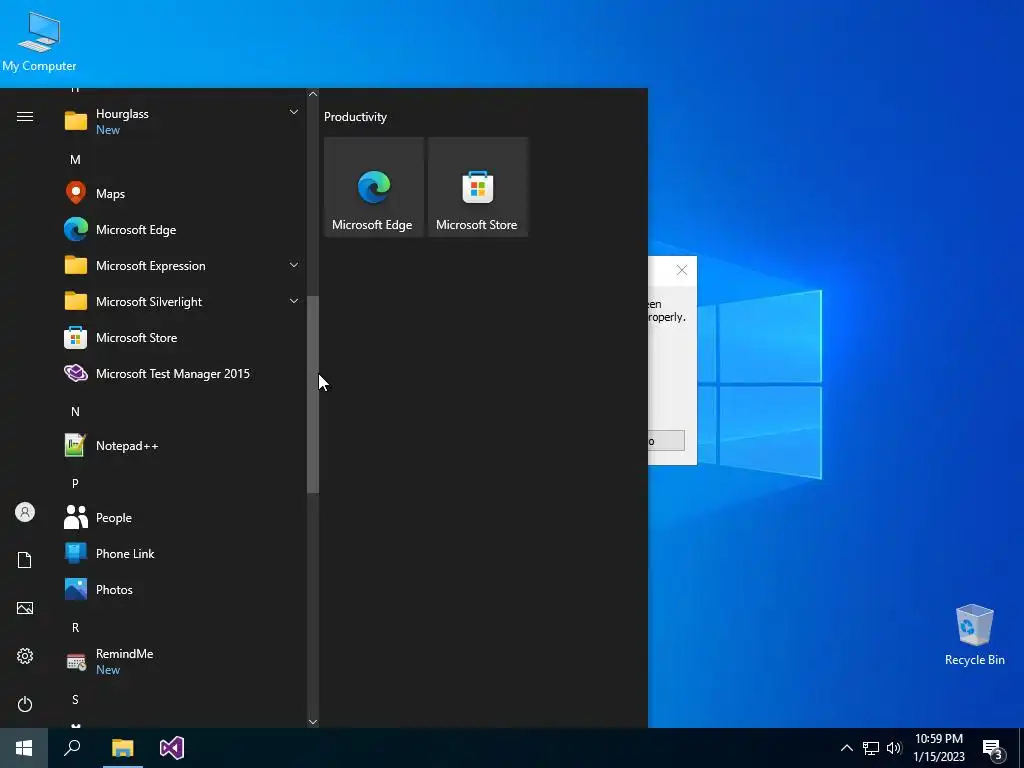
Task: Open taskbar Search magnifier
Action: coord(72,748)
